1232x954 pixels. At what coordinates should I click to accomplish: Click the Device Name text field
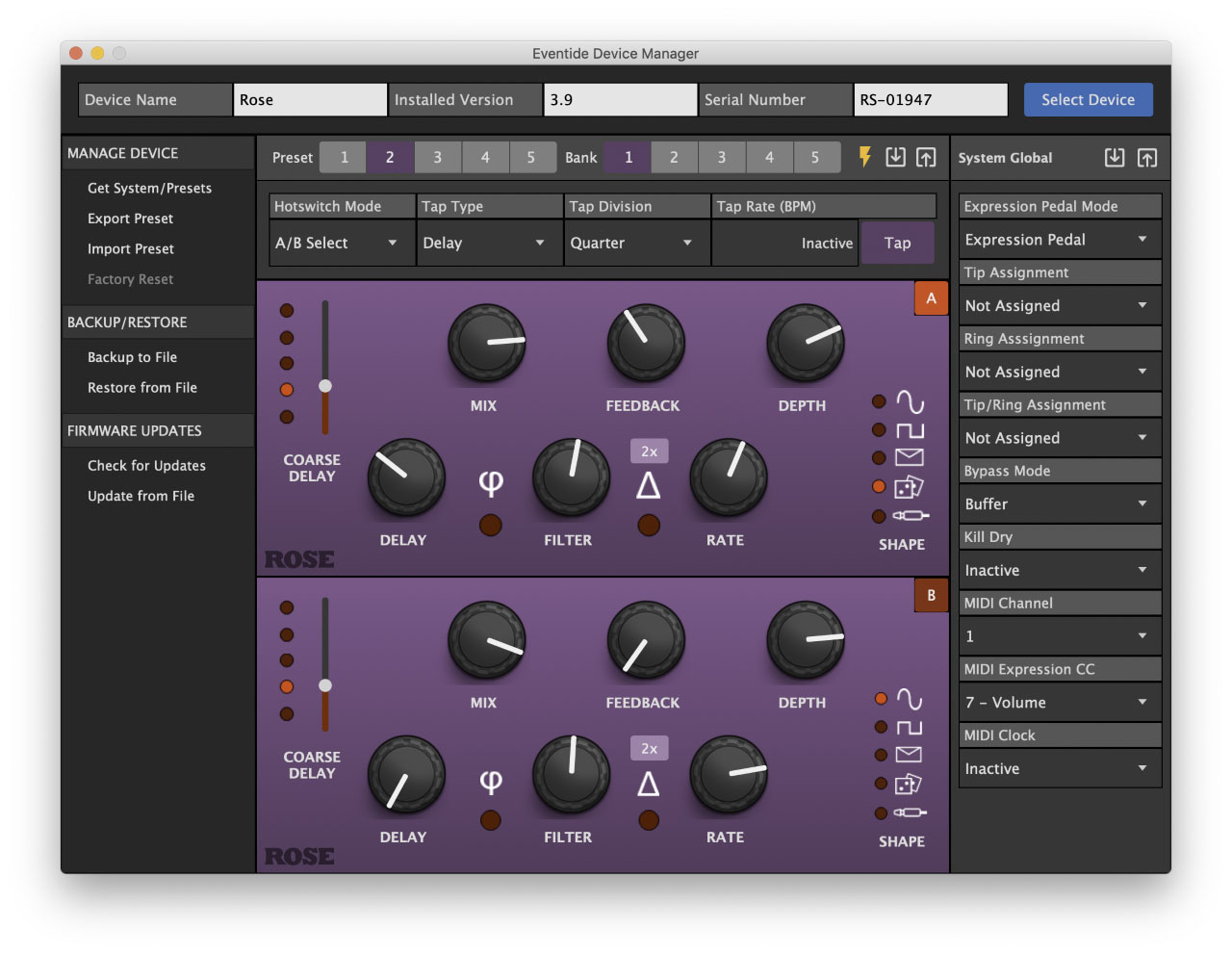tap(310, 100)
